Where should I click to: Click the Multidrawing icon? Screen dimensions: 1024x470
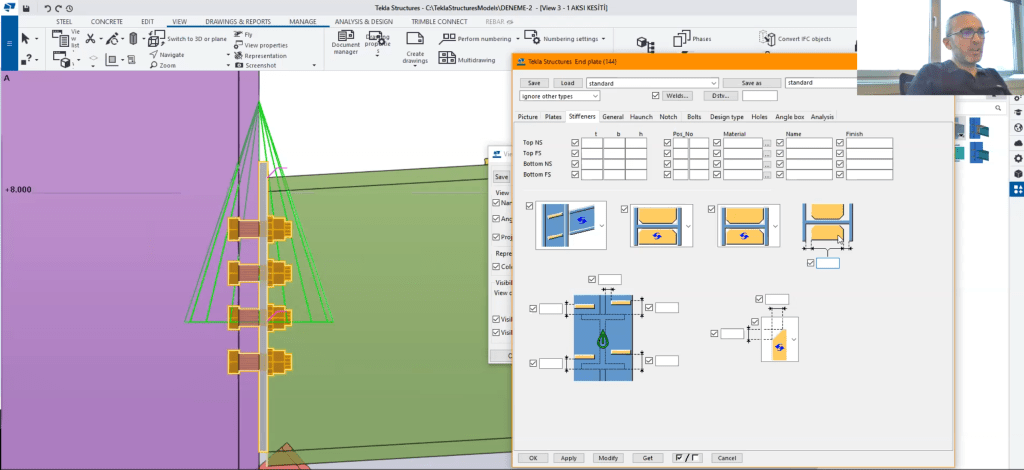(449, 60)
